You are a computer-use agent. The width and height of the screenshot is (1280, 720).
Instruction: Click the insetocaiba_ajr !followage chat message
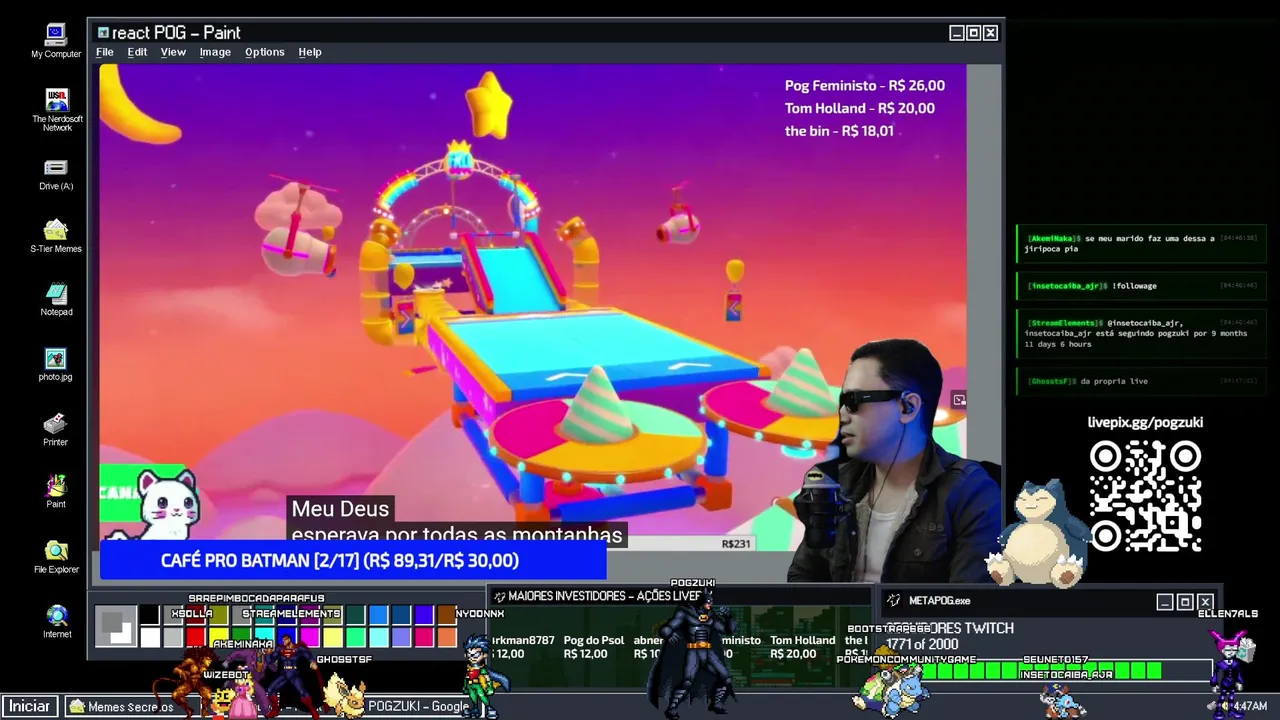coord(1142,286)
